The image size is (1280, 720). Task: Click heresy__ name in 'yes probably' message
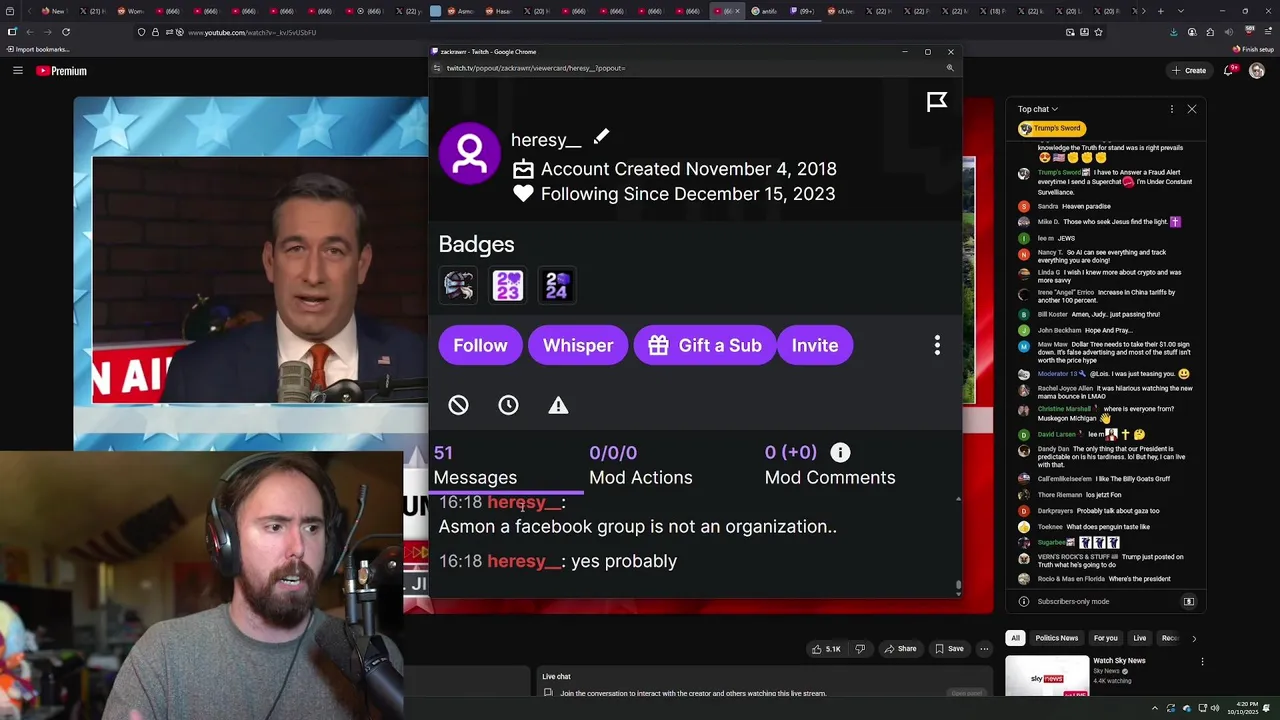tap(524, 561)
